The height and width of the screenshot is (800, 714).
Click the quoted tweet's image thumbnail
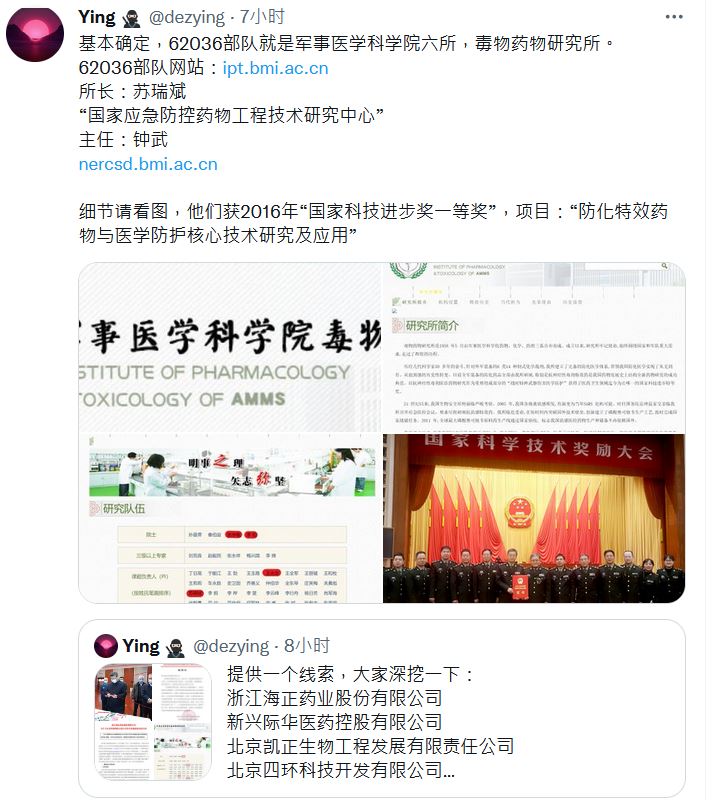pyautogui.click(x=153, y=721)
